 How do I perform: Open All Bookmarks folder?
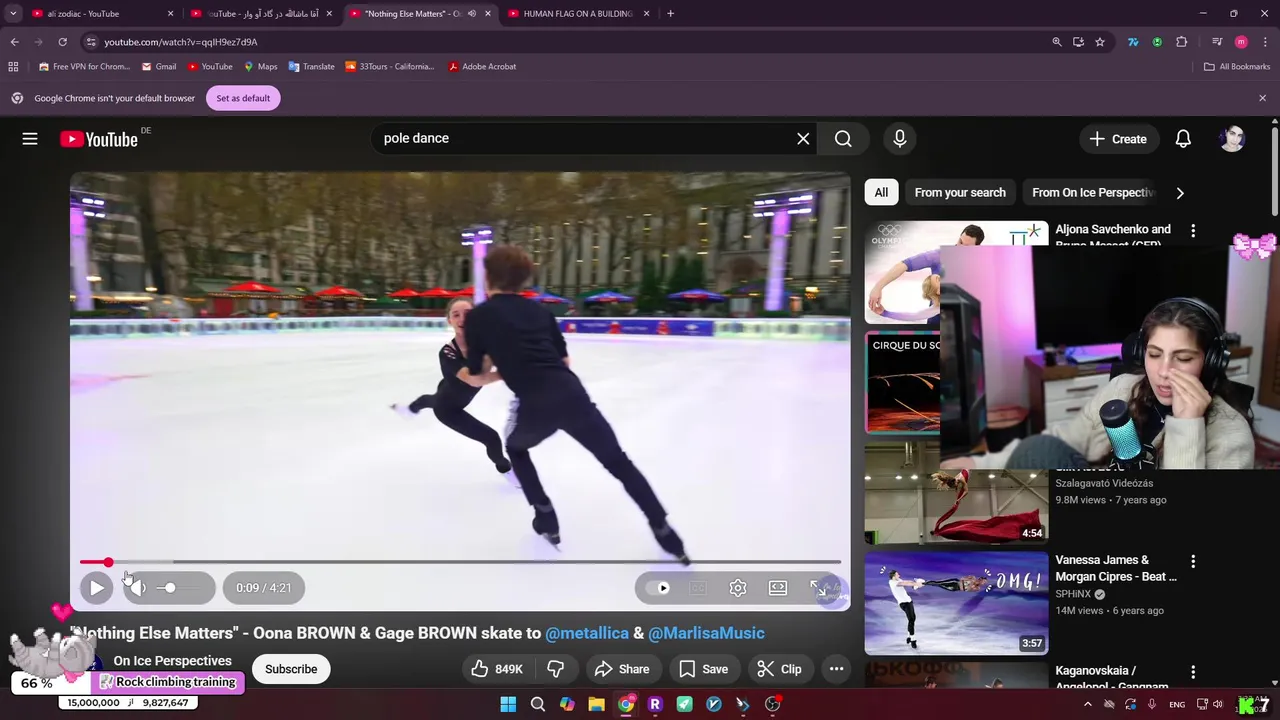(1237, 67)
